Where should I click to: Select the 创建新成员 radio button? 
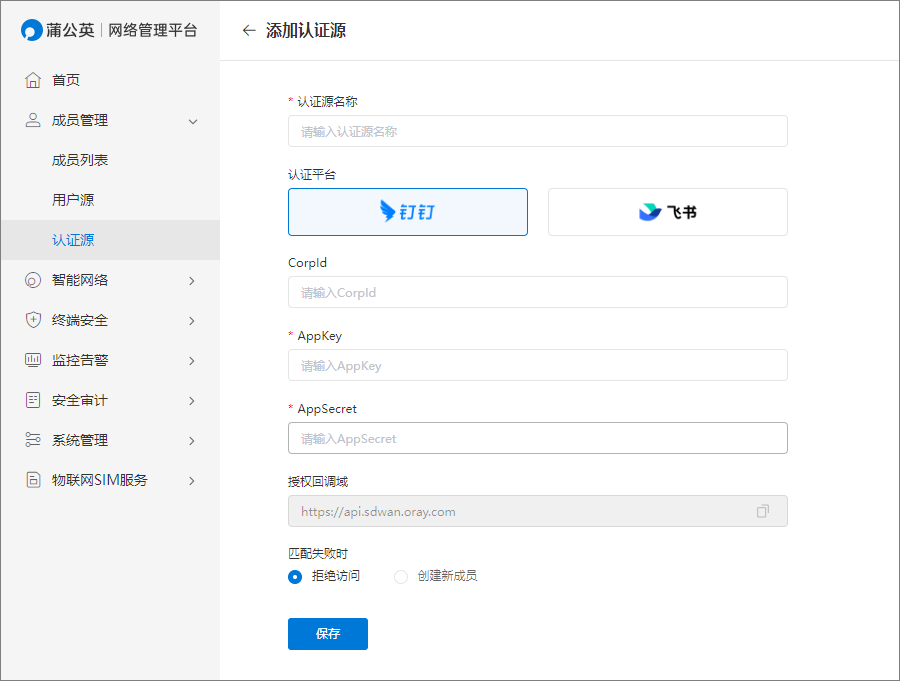[401, 576]
